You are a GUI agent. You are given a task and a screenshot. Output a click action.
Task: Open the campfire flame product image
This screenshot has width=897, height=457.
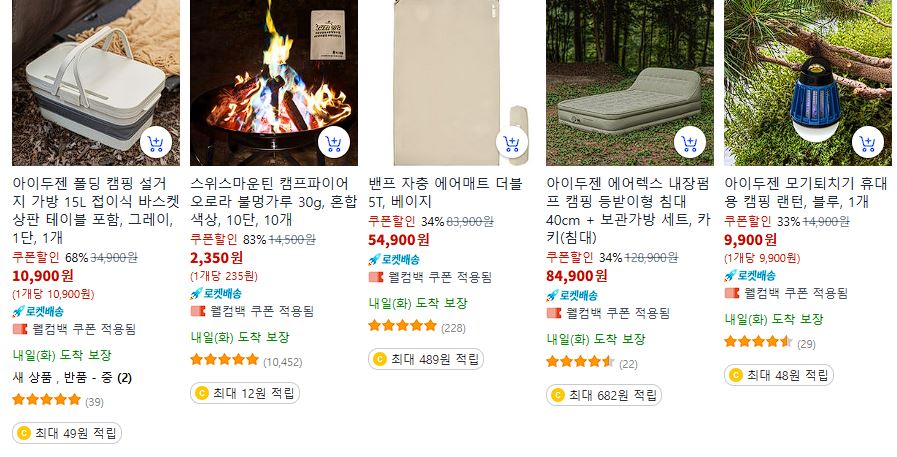[273, 83]
